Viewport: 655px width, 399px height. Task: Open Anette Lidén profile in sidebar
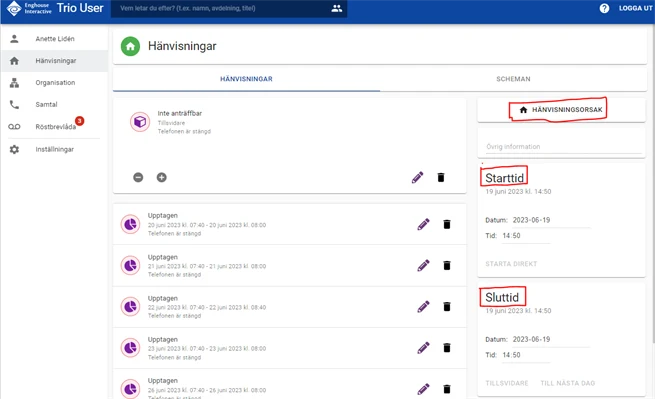[x=54, y=39]
